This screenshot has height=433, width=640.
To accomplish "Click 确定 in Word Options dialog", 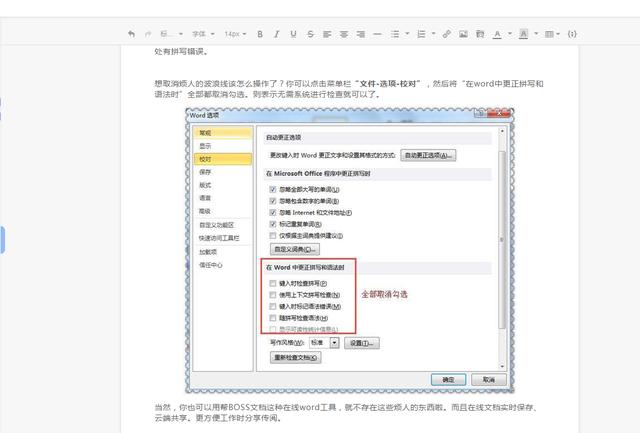I will (x=449, y=380).
